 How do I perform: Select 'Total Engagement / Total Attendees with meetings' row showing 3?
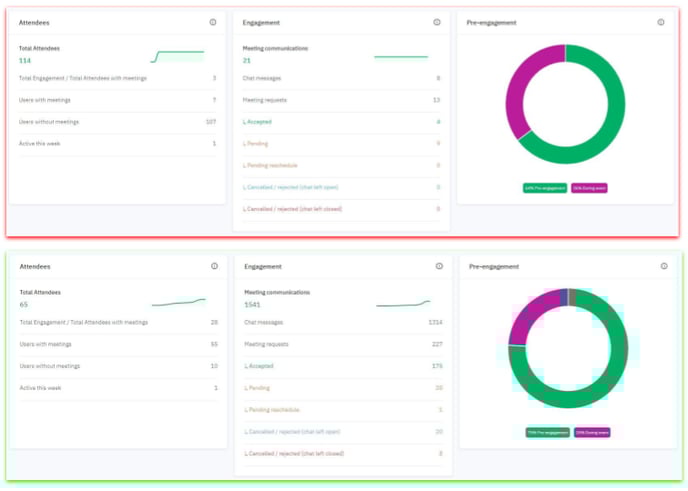click(118, 78)
